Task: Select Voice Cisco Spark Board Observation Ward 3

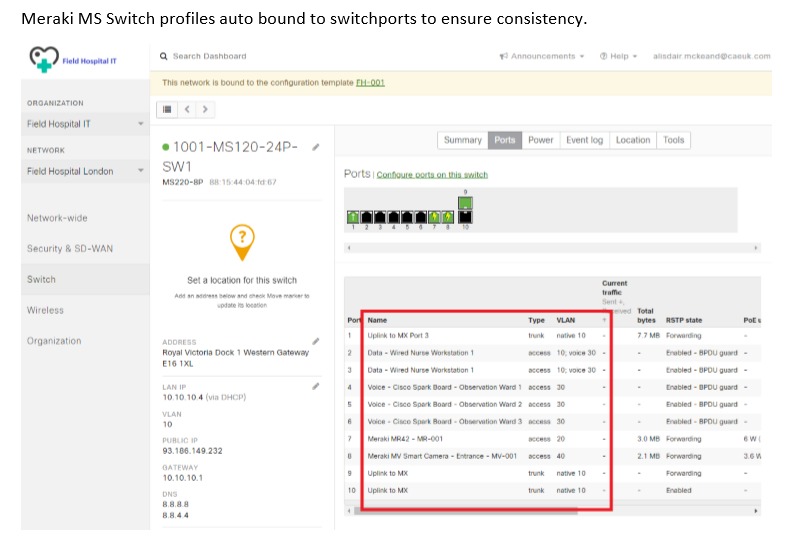Action: coord(552,422)
